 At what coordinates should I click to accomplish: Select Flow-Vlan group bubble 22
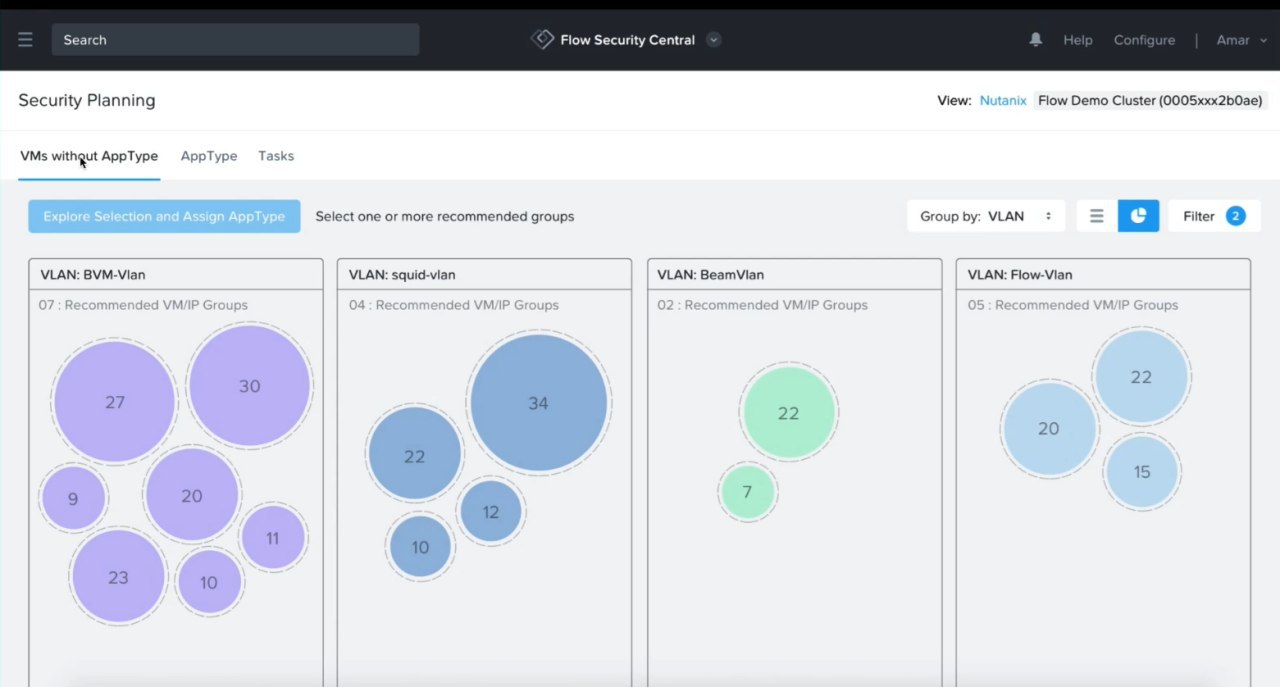tap(1141, 377)
